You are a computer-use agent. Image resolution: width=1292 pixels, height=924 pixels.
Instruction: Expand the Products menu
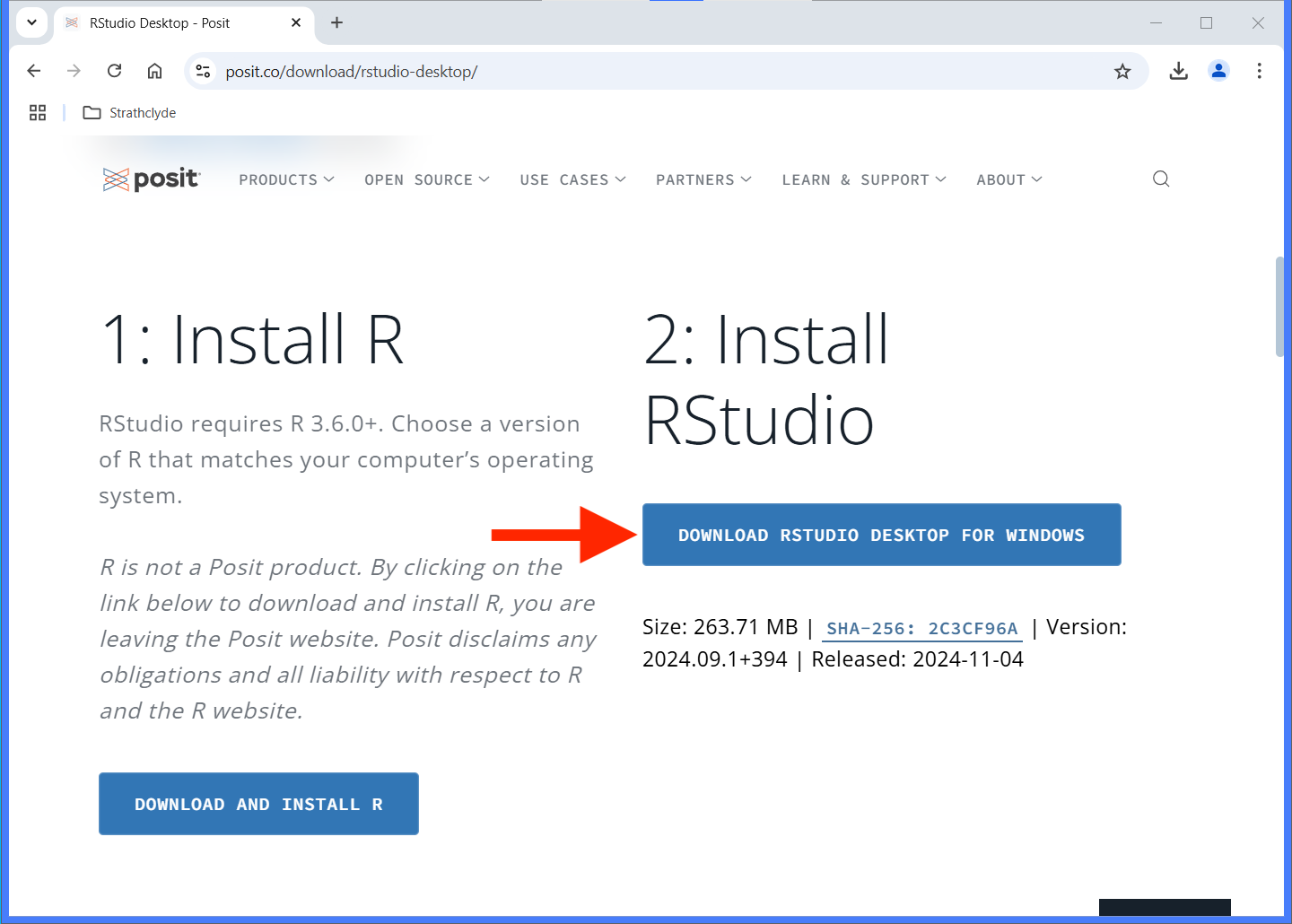pos(286,179)
